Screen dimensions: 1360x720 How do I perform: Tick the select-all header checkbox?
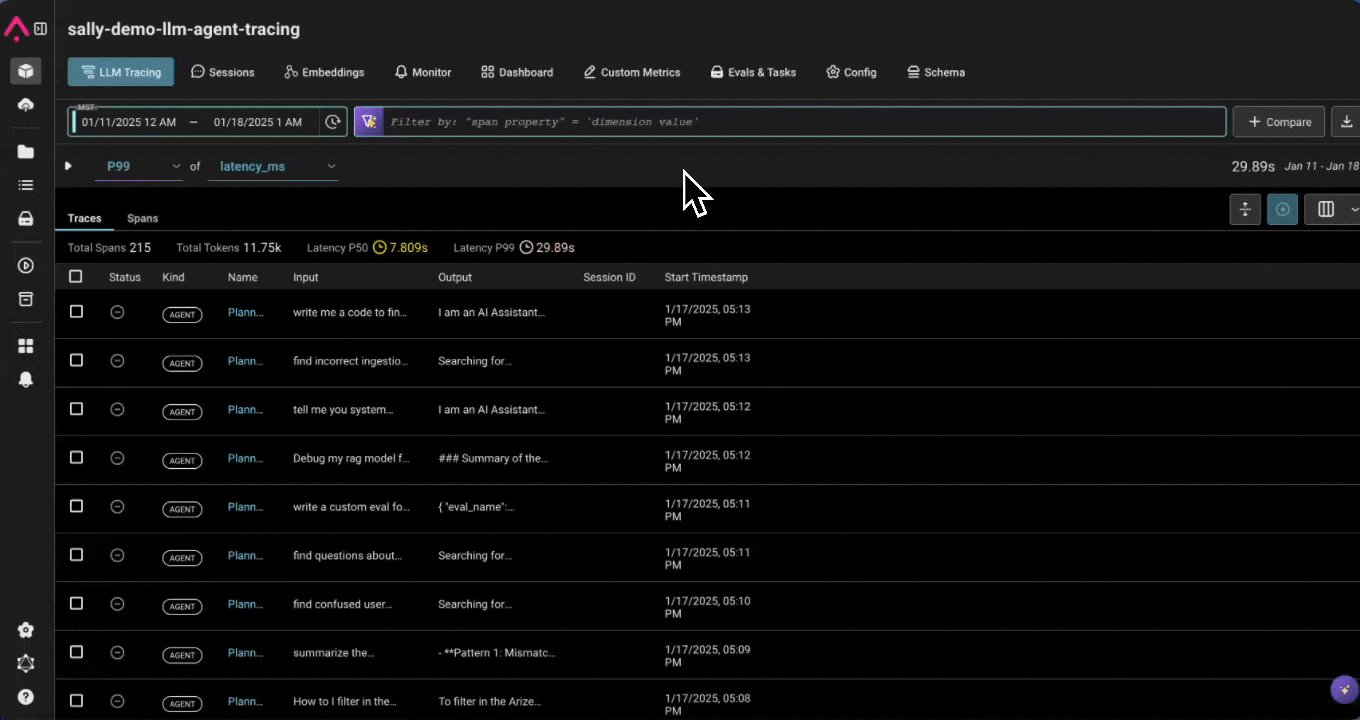76,276
